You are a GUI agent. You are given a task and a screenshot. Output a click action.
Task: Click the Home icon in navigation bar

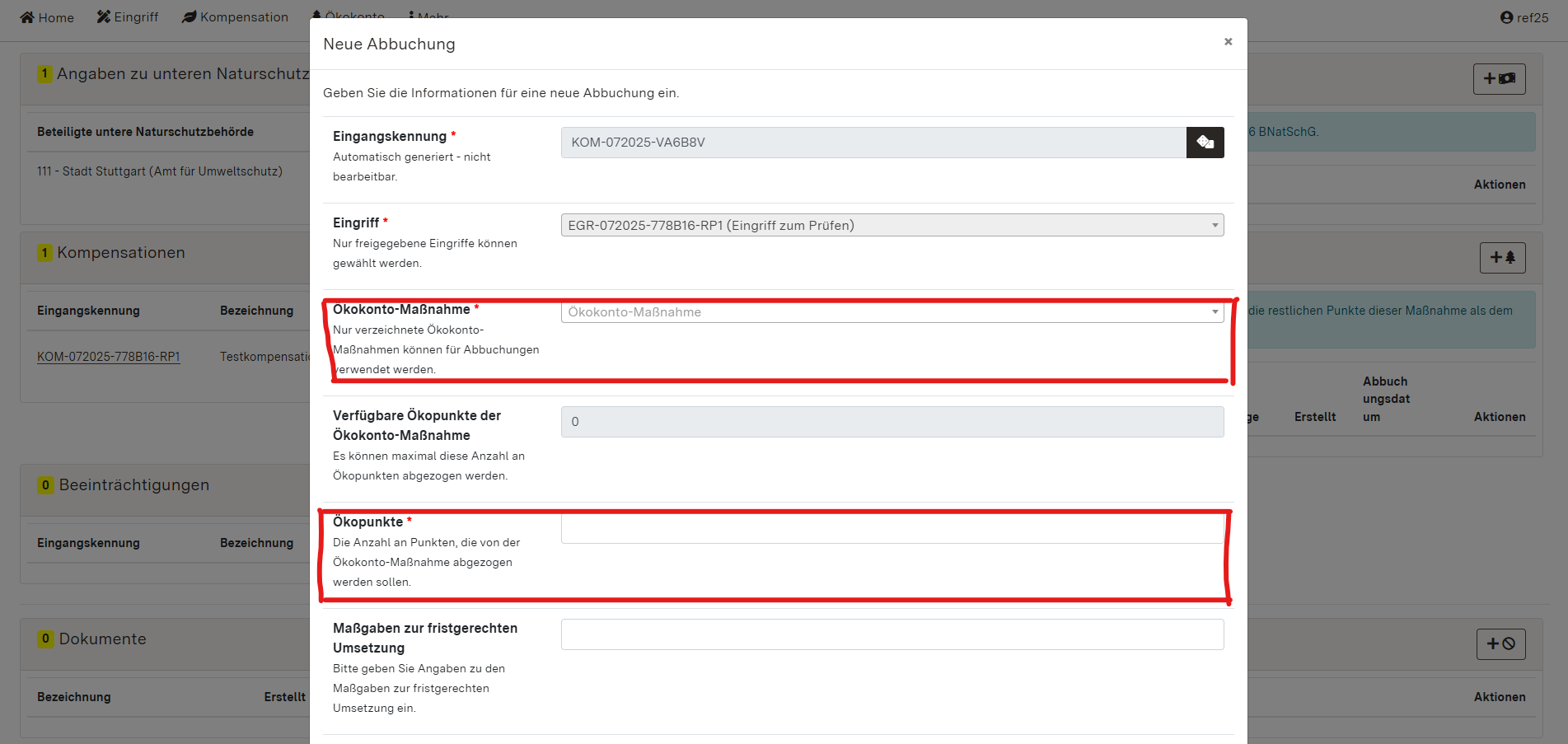coord(27,17)
